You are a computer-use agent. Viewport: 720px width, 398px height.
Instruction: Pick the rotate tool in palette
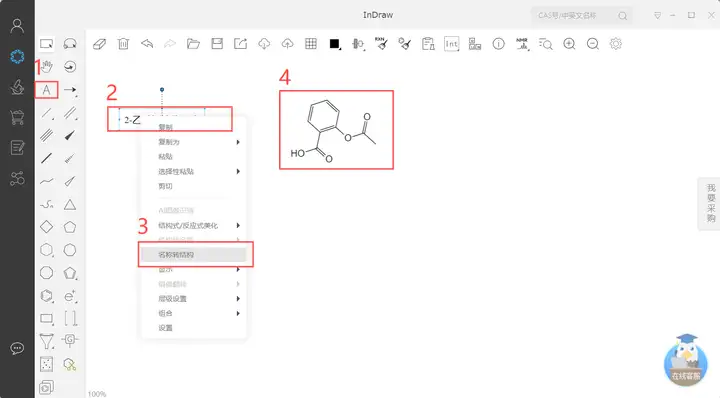tap(70, 67)
